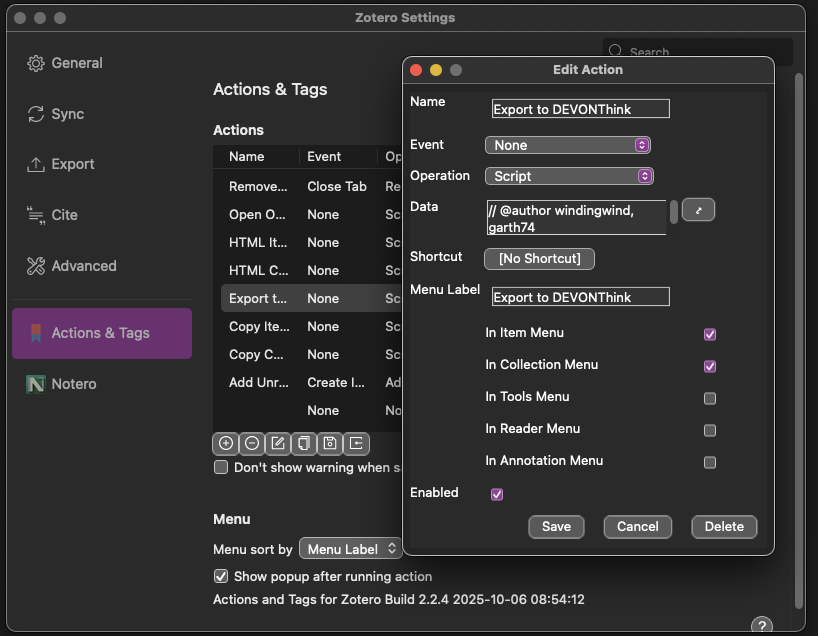Expand the Menu sort by dropdown
This screenshot has height=636, width=818.
click(351, 549)
